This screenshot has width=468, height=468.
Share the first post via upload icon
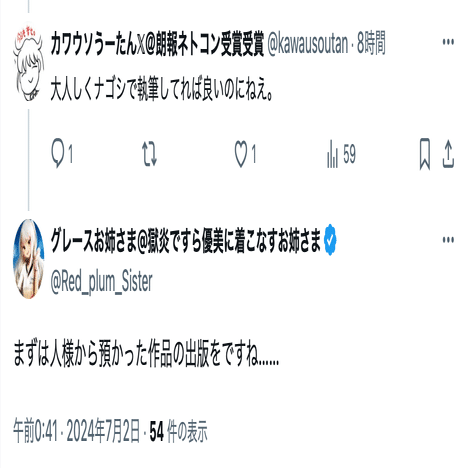click(x=448, y=154)
